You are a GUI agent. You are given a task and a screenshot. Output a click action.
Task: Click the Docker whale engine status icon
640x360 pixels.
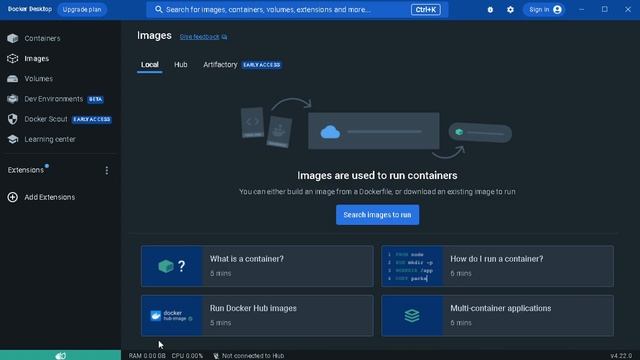60,356
